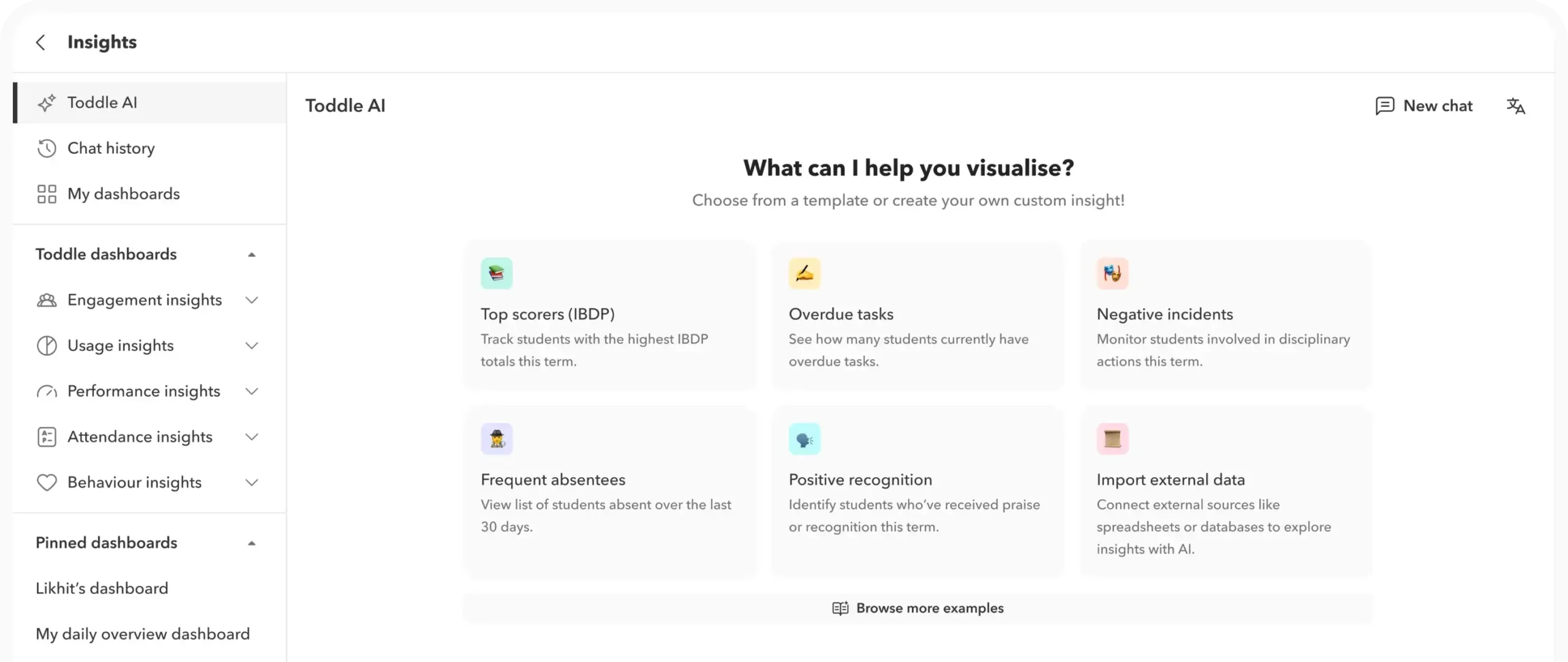Open Likhit's dashboard
Viewport: 1568px width, 662px height.
coord(102,589)
